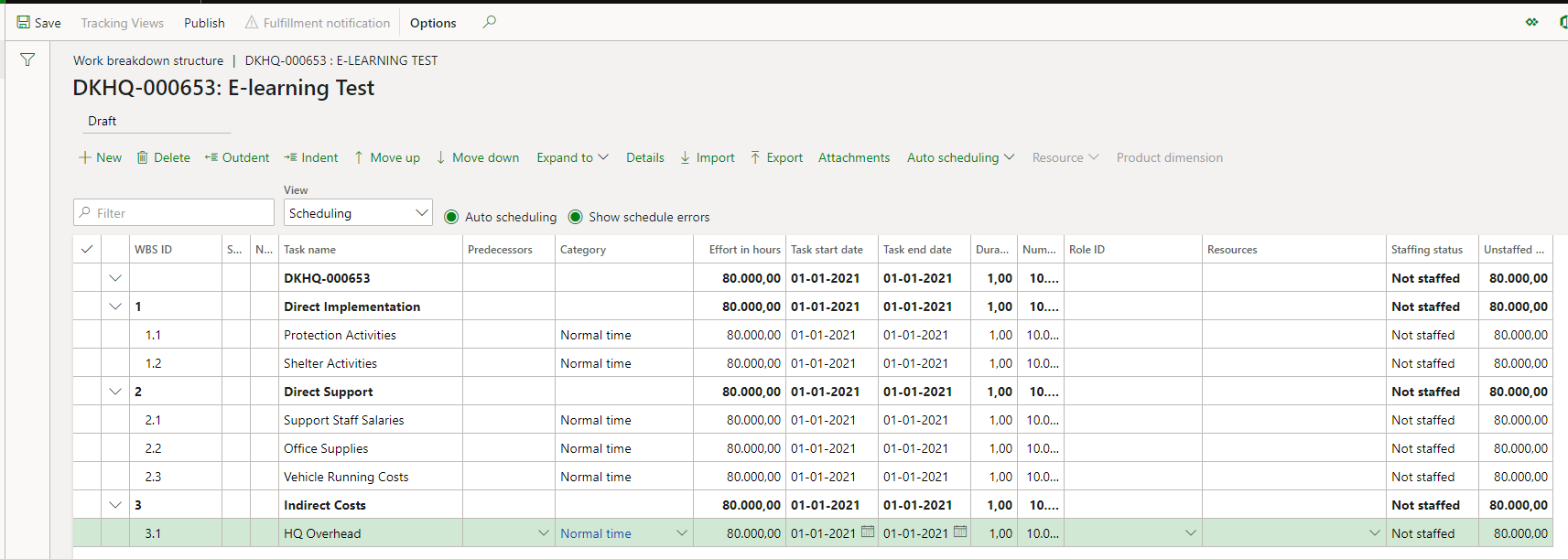Collapse the Direct Implementation row
The height and width of the screenshot is (559, 1568).
pyautogui.click(x=115, y=306)
